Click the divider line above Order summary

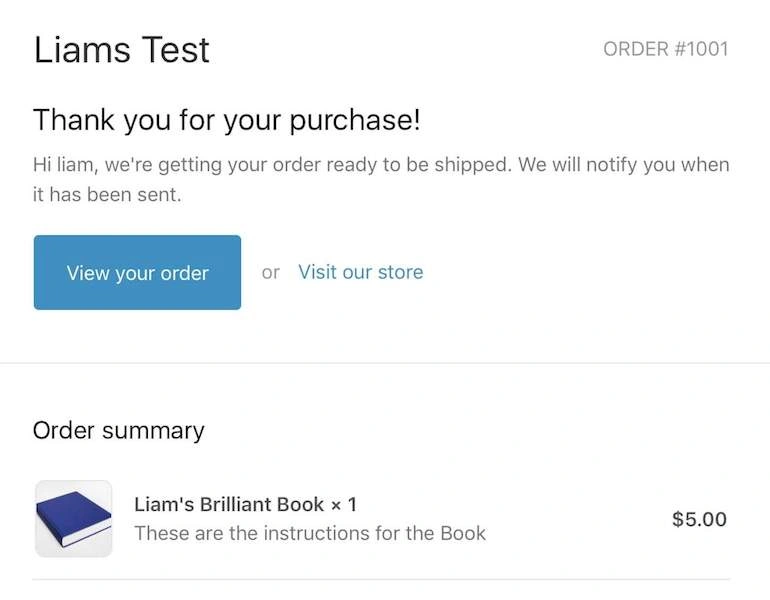385,362
